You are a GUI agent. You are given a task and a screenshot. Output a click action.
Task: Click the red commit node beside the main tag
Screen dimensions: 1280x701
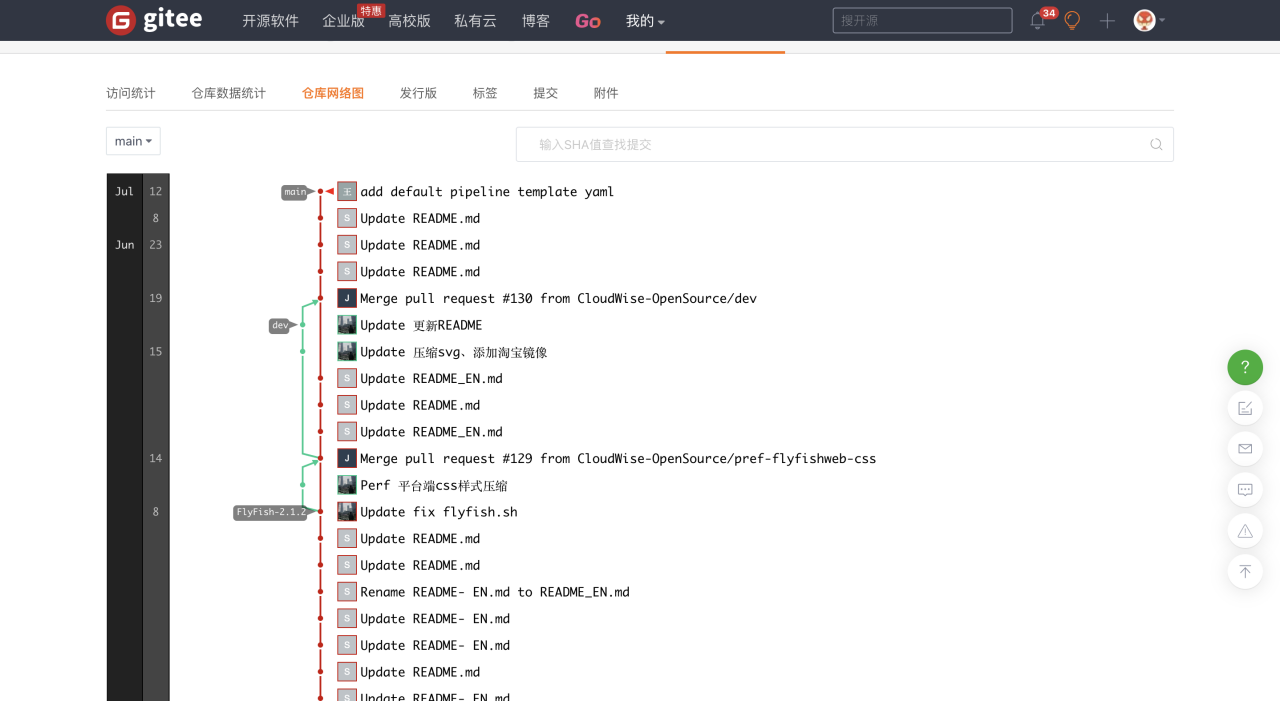click(x=320, y=191)
